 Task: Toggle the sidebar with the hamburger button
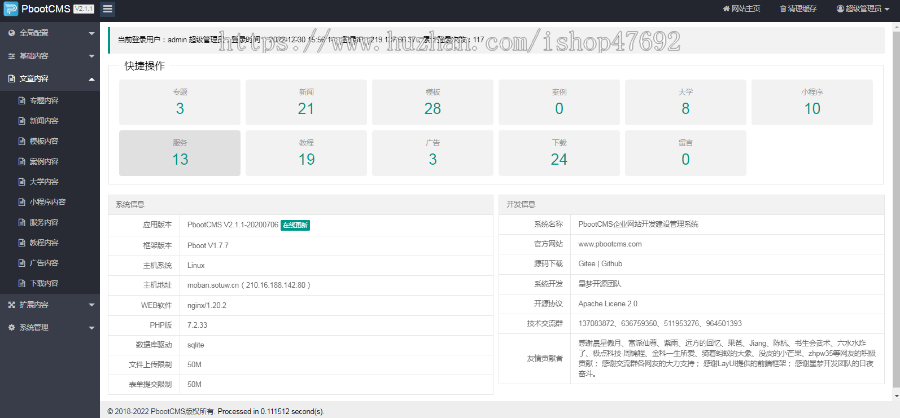coord(107,9)
